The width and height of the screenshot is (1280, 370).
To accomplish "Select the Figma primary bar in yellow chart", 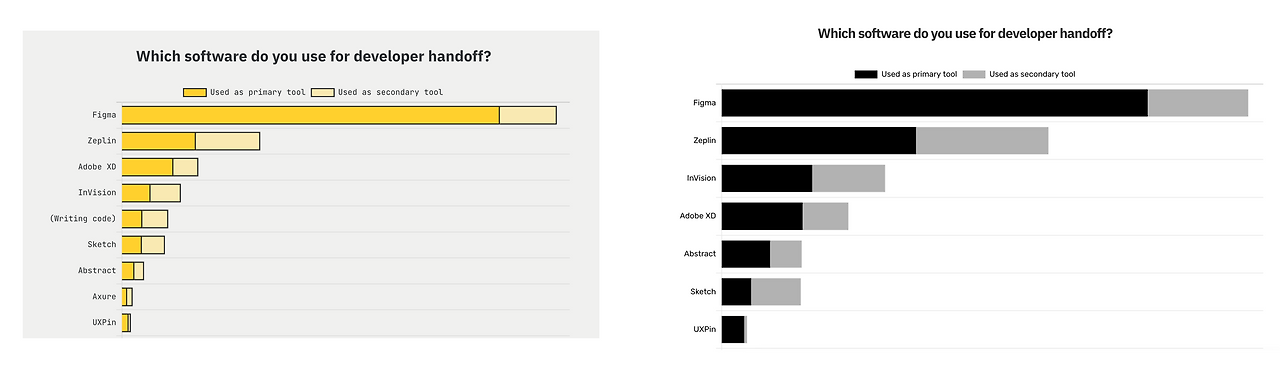I will tap(310, 115).
